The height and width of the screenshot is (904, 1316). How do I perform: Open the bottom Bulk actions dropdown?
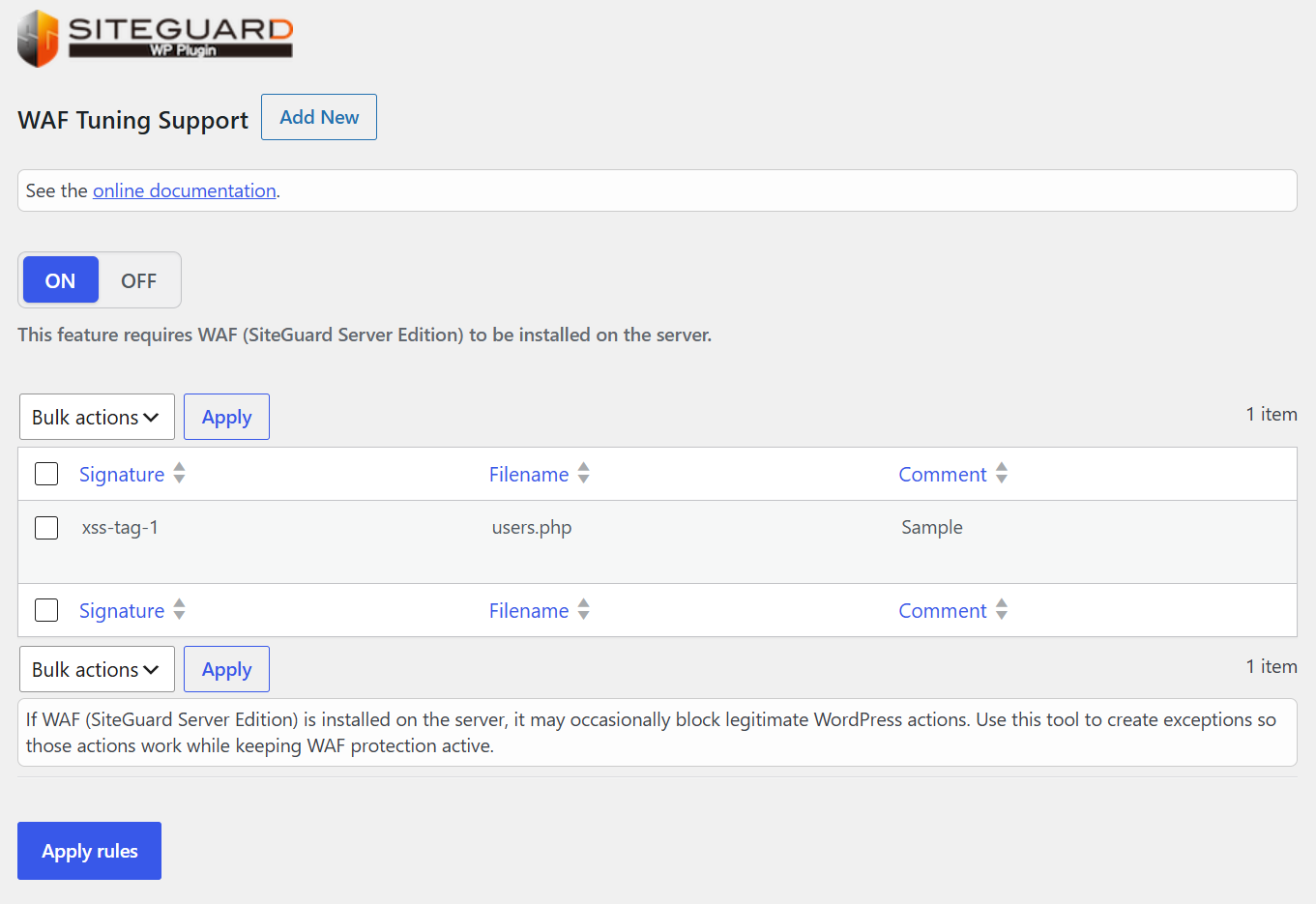coord(97,669)
